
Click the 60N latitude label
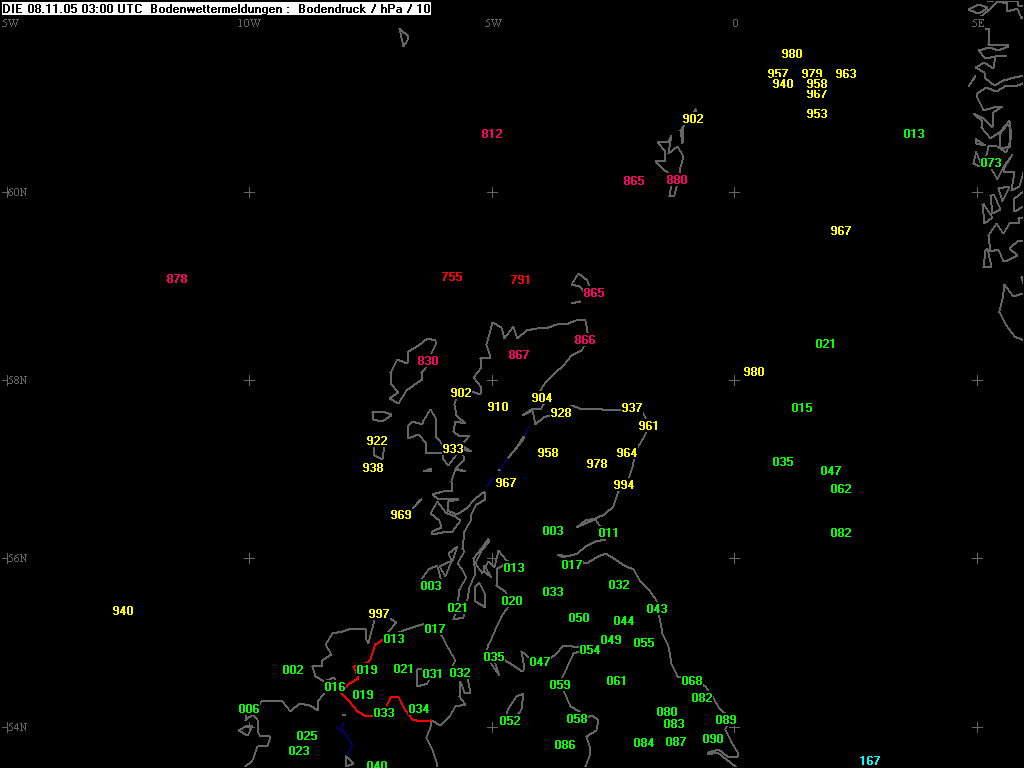click(x=16, y=192)
